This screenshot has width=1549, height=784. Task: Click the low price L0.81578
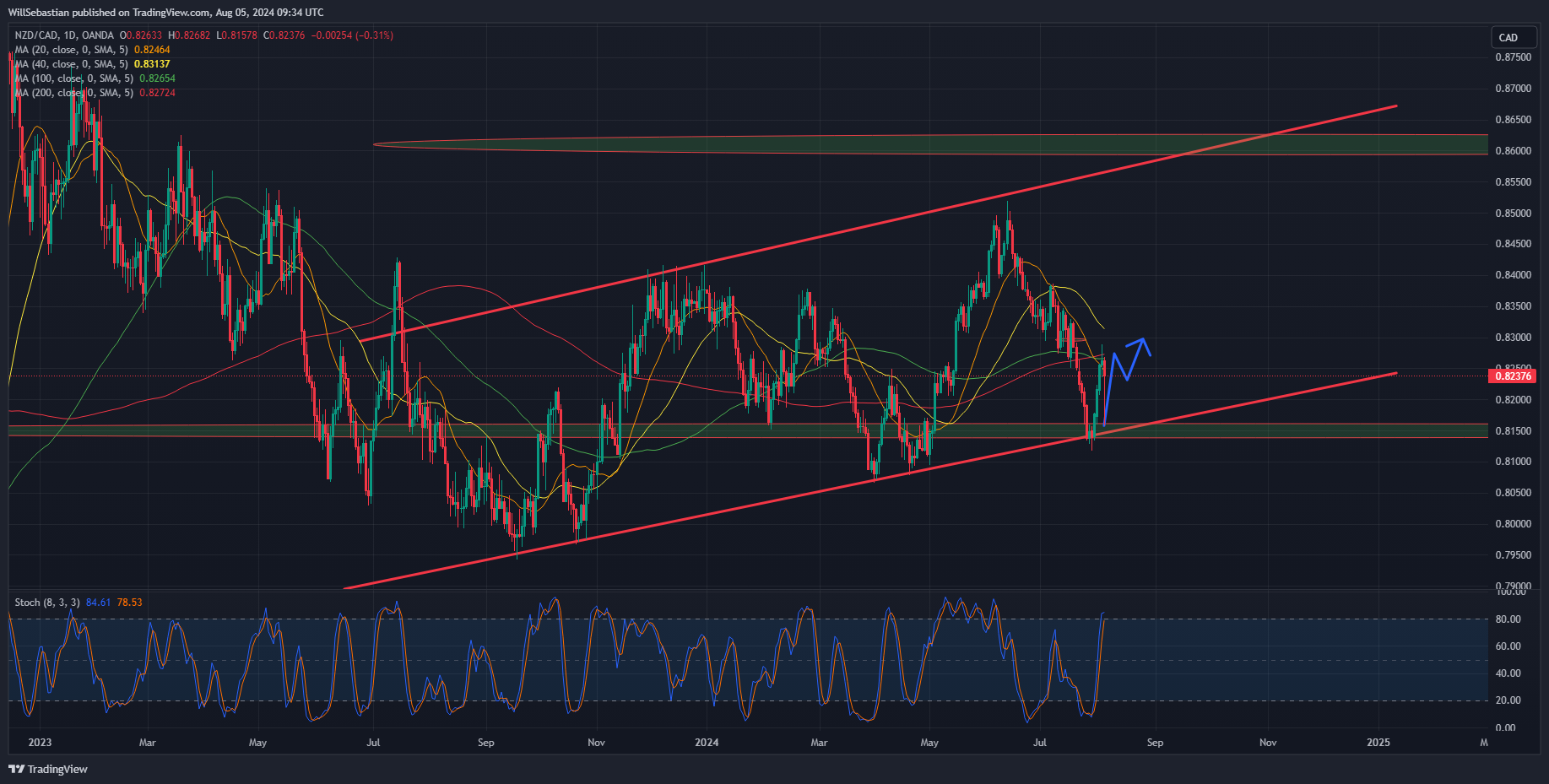tap(237, 35)
